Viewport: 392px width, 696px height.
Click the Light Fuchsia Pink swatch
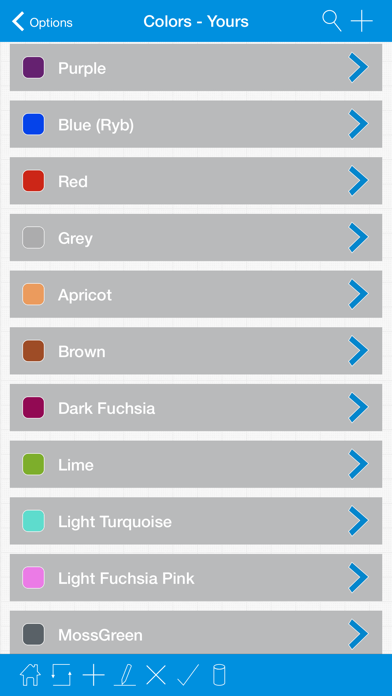tap(33, 577)
